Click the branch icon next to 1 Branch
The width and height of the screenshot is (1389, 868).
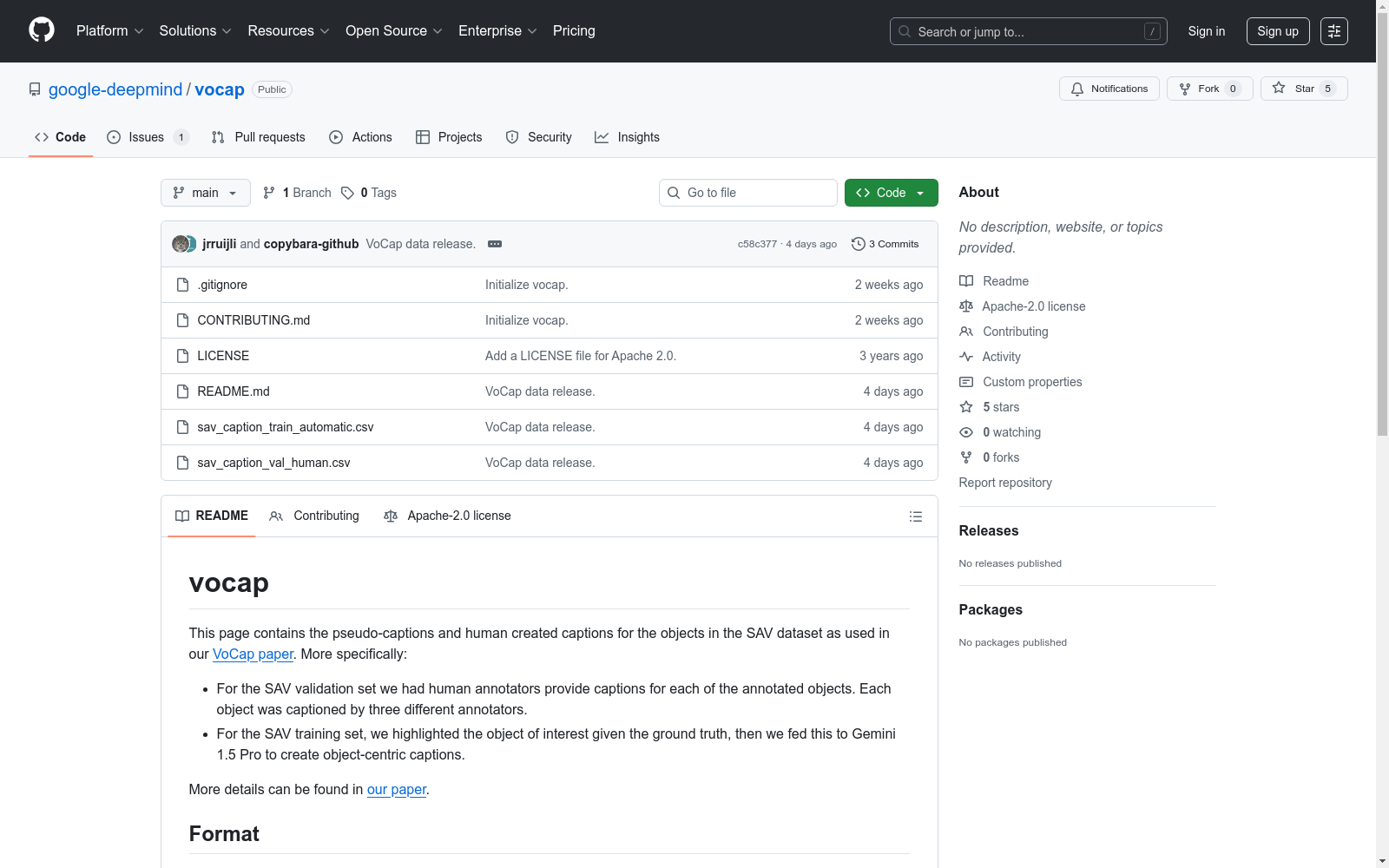[269, 193]
